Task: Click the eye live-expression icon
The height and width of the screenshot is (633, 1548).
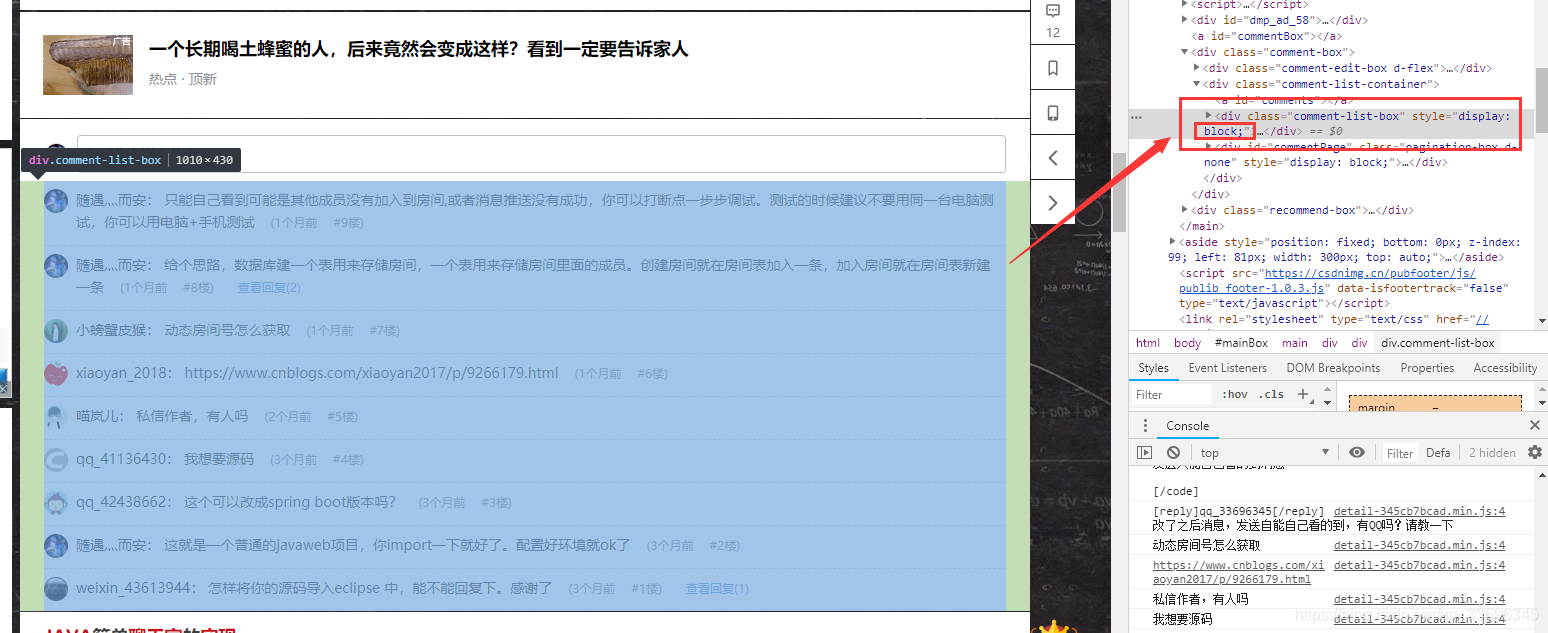Action: point(1356,453)
